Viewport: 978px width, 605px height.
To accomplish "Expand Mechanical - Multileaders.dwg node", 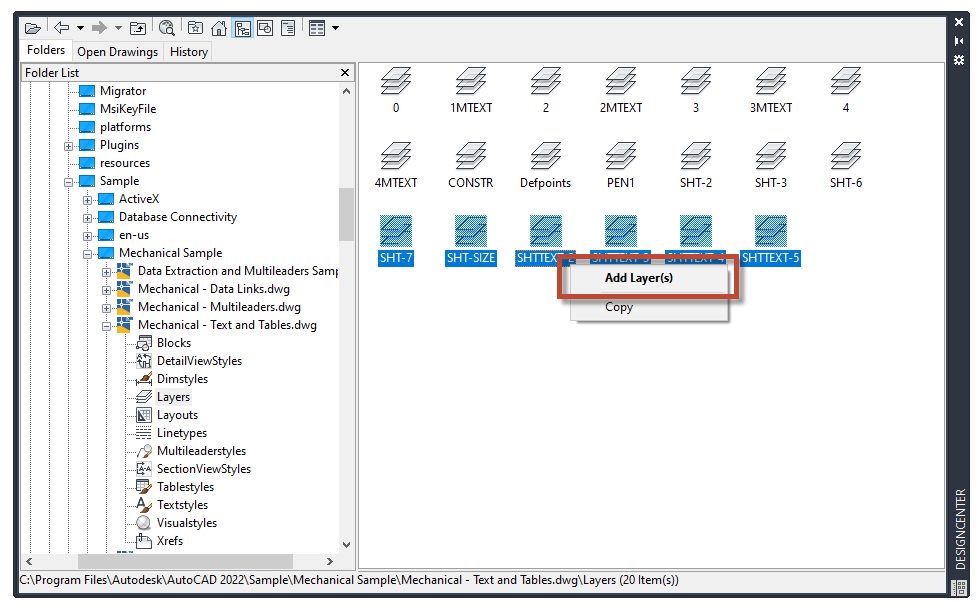I will tap(107, 309).
